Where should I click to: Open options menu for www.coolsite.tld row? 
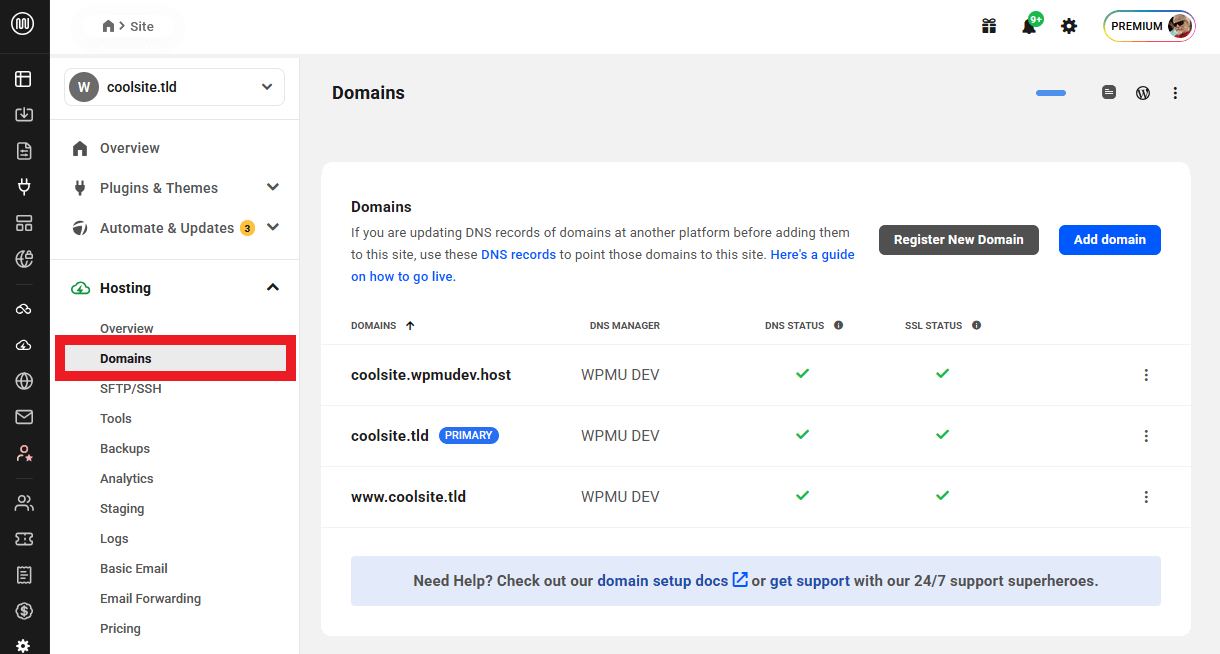(1146, 497)
